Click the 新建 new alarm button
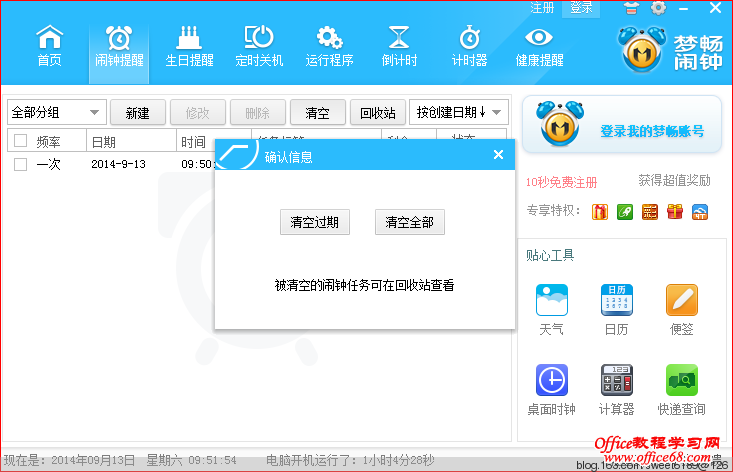This screenshot has height=472, width=733. coord(137,113)
